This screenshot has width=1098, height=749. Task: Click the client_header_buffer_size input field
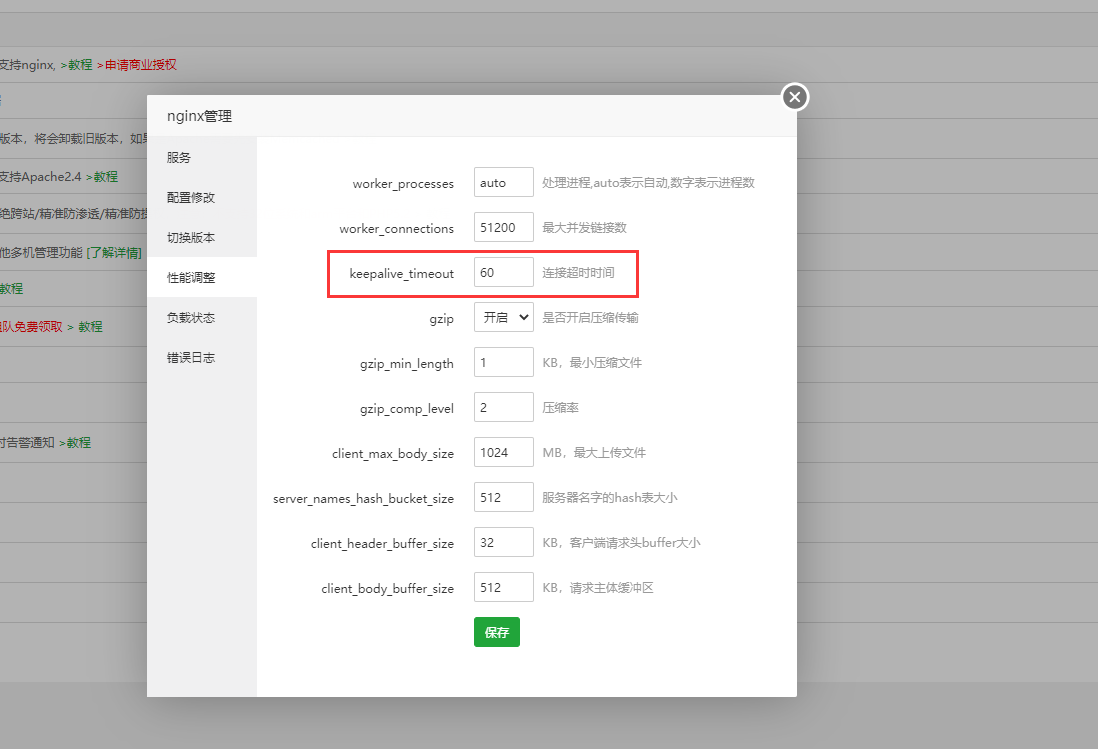coord(503,542)
